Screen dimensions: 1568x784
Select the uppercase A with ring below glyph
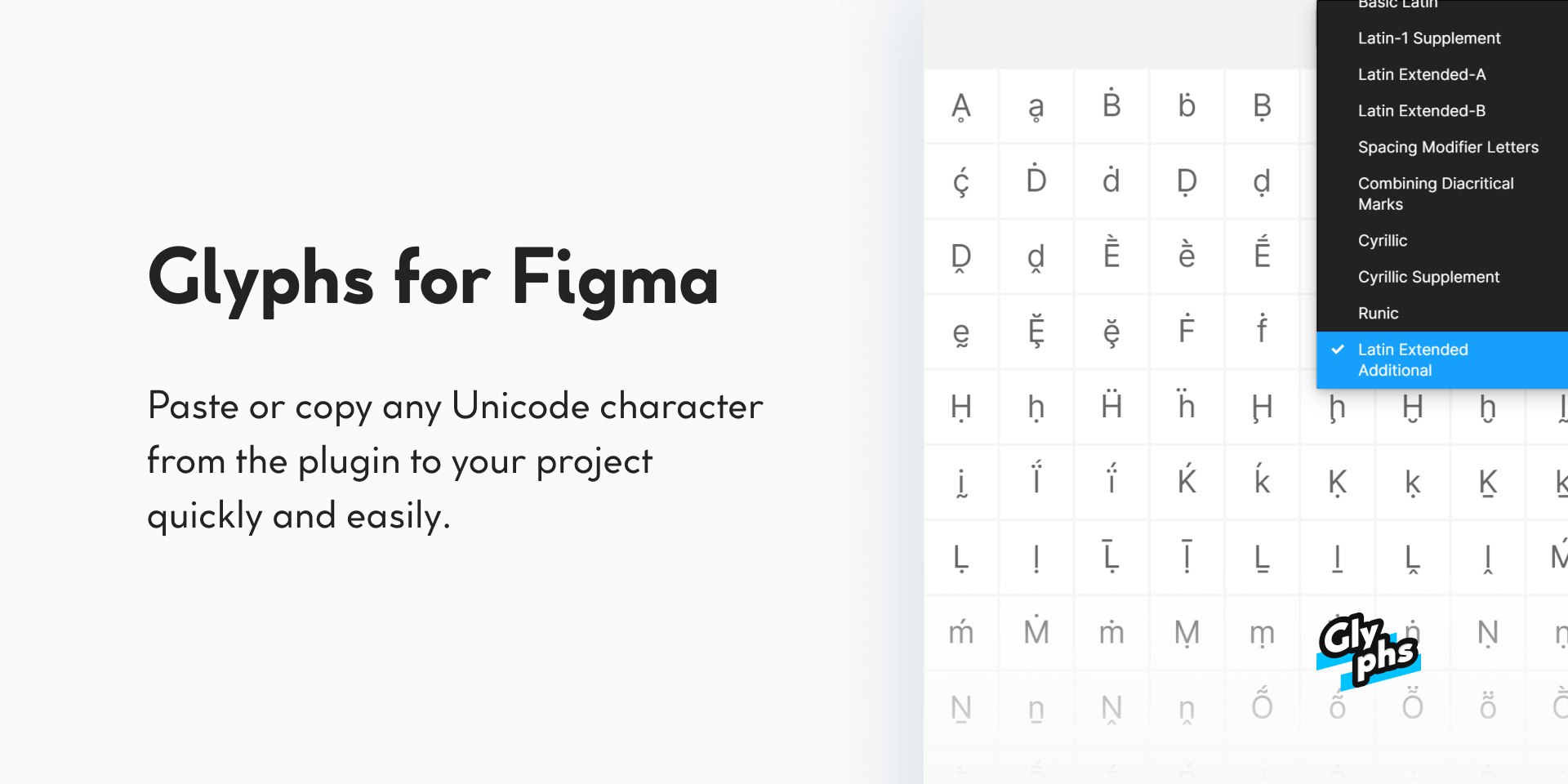pos(961,107)
